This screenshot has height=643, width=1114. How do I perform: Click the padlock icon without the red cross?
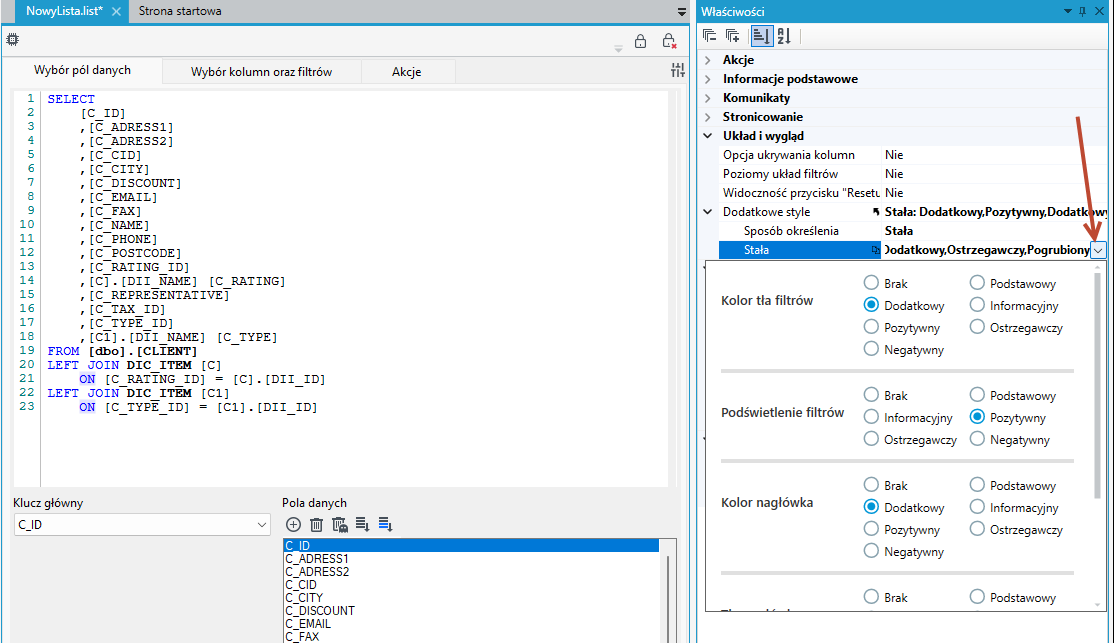tap(640, 41)
